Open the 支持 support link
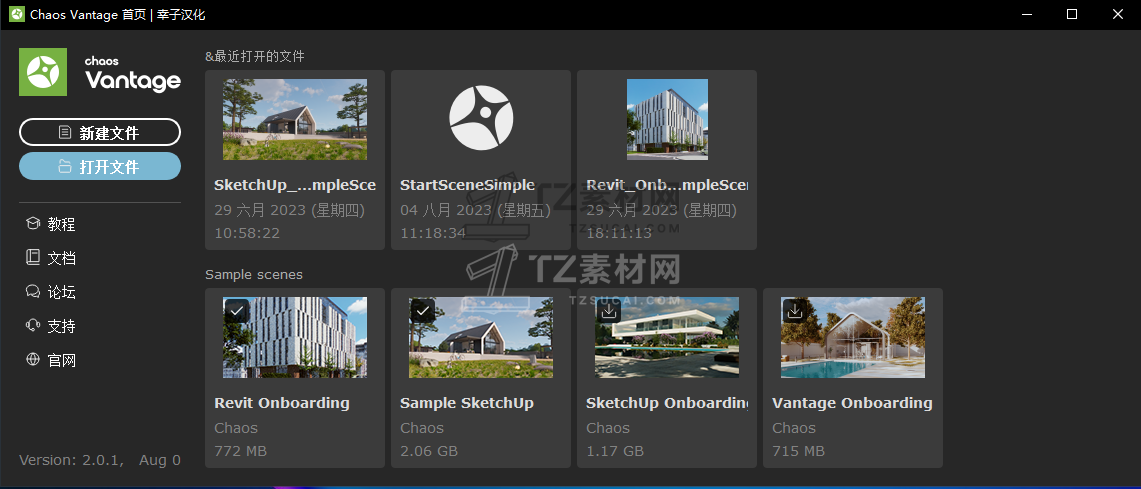1141x489 pixels. click(x=62, y=325)
